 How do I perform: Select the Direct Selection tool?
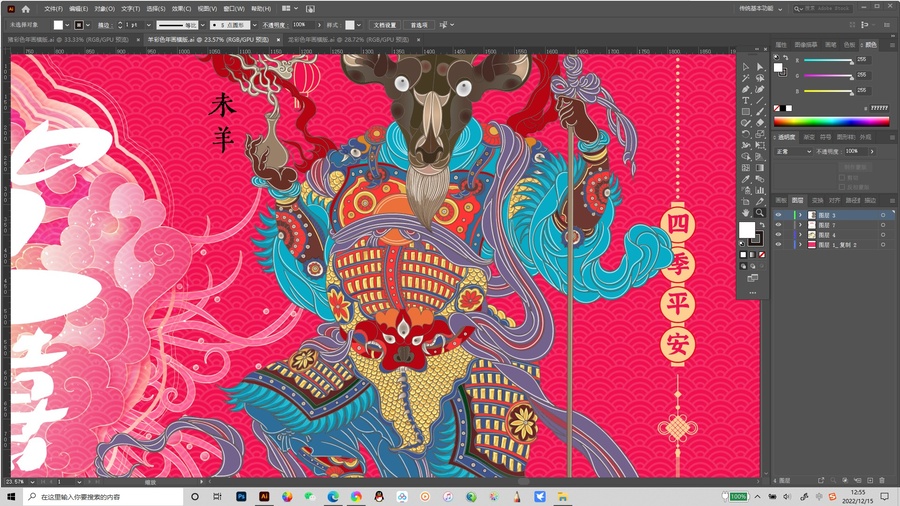tap(760, 67)
